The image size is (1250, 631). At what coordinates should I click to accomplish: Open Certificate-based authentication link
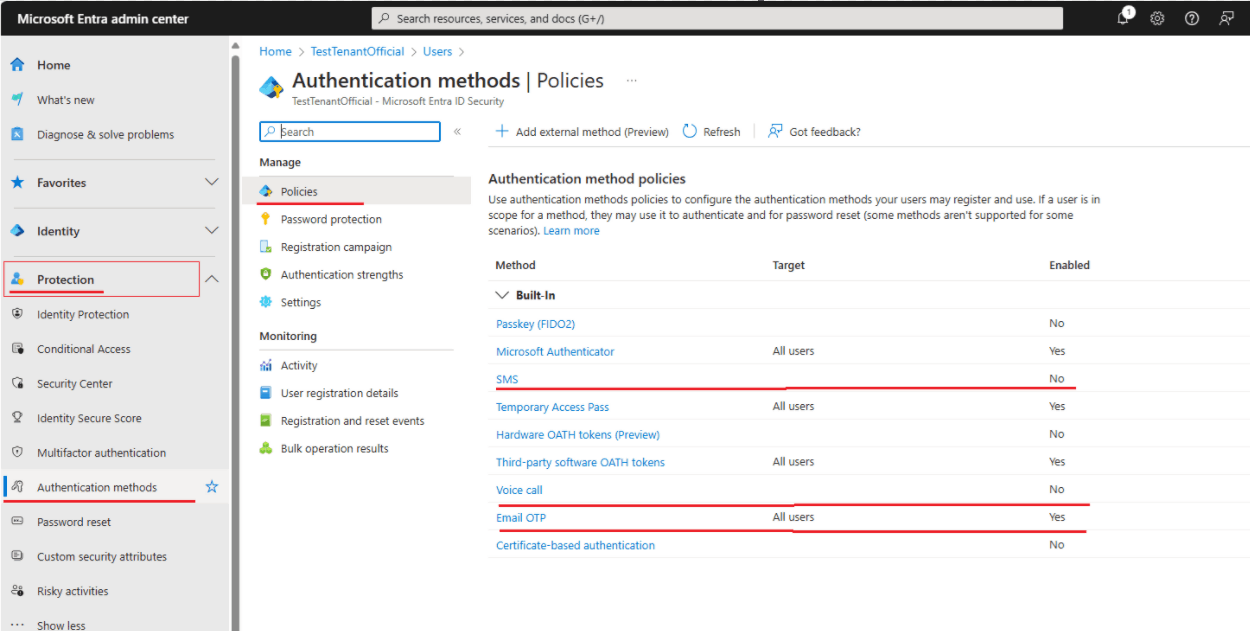point(575,545)
